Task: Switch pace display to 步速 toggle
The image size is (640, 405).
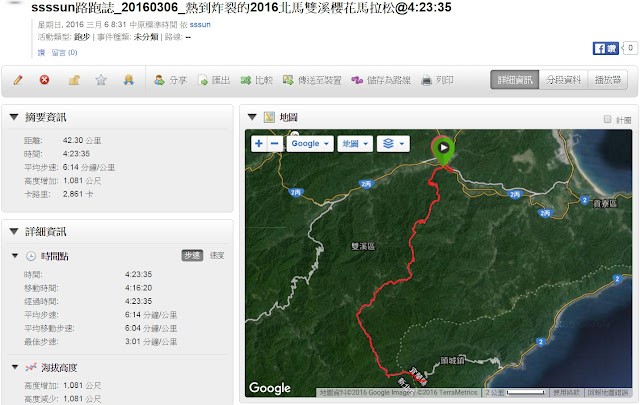Action: coord(192,256)
